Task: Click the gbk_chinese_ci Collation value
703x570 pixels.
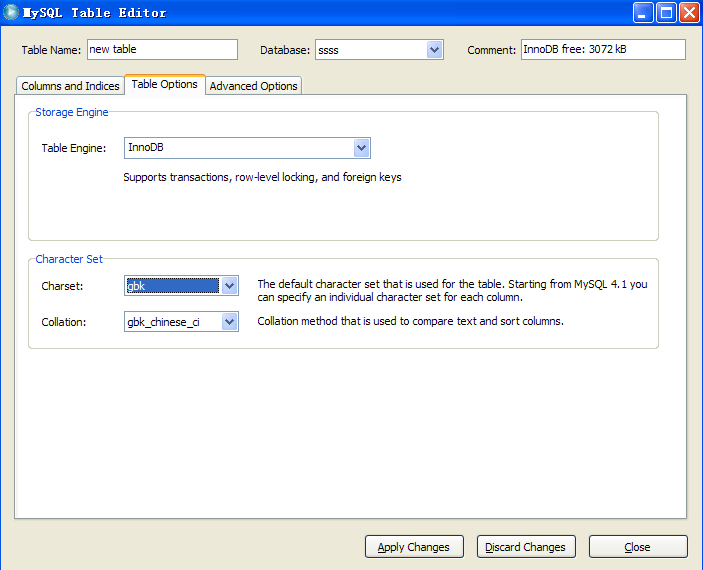Action: pos(164,322)
